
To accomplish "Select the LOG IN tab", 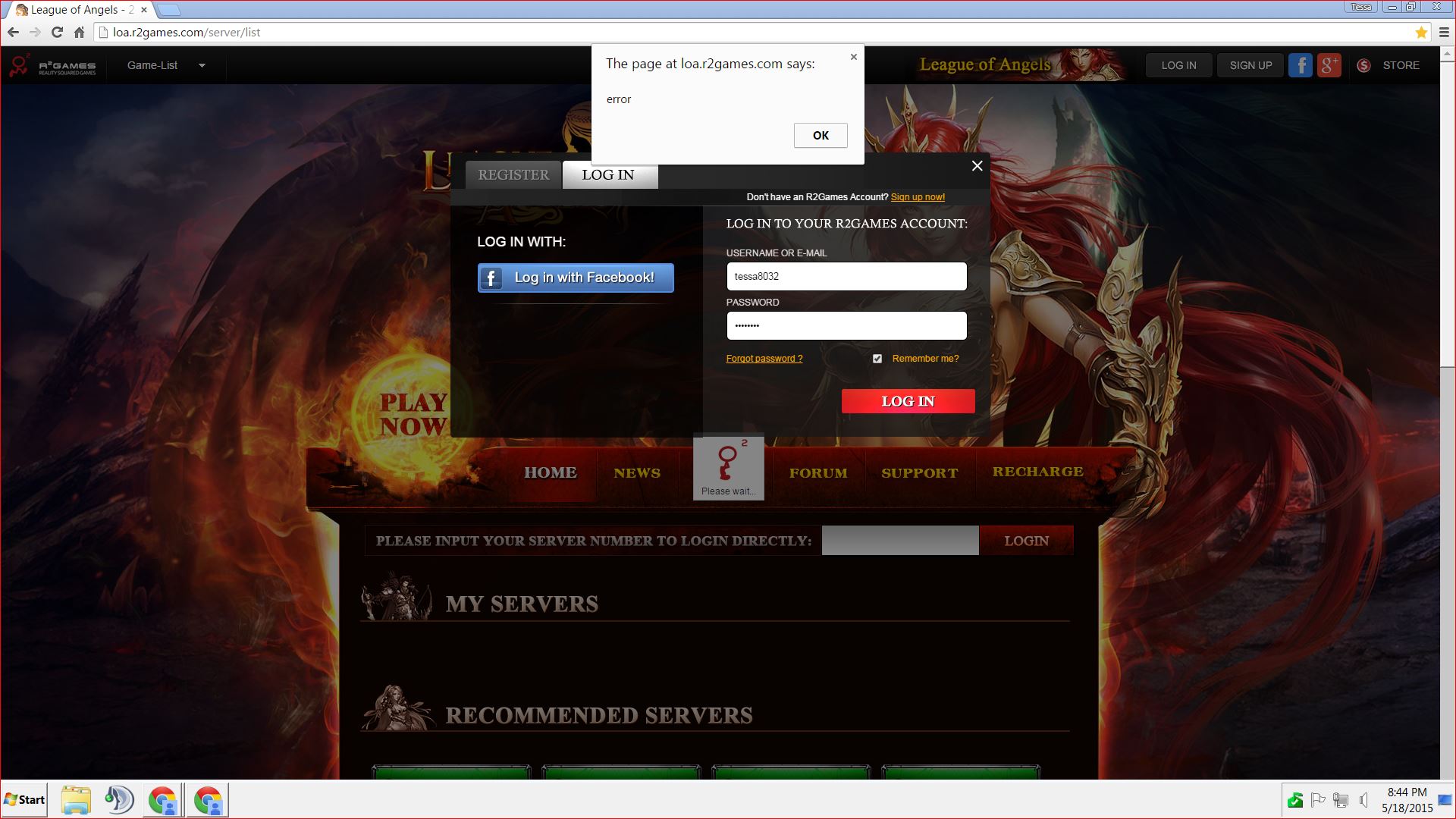I will pyautogui.click(x=608, y=174).
